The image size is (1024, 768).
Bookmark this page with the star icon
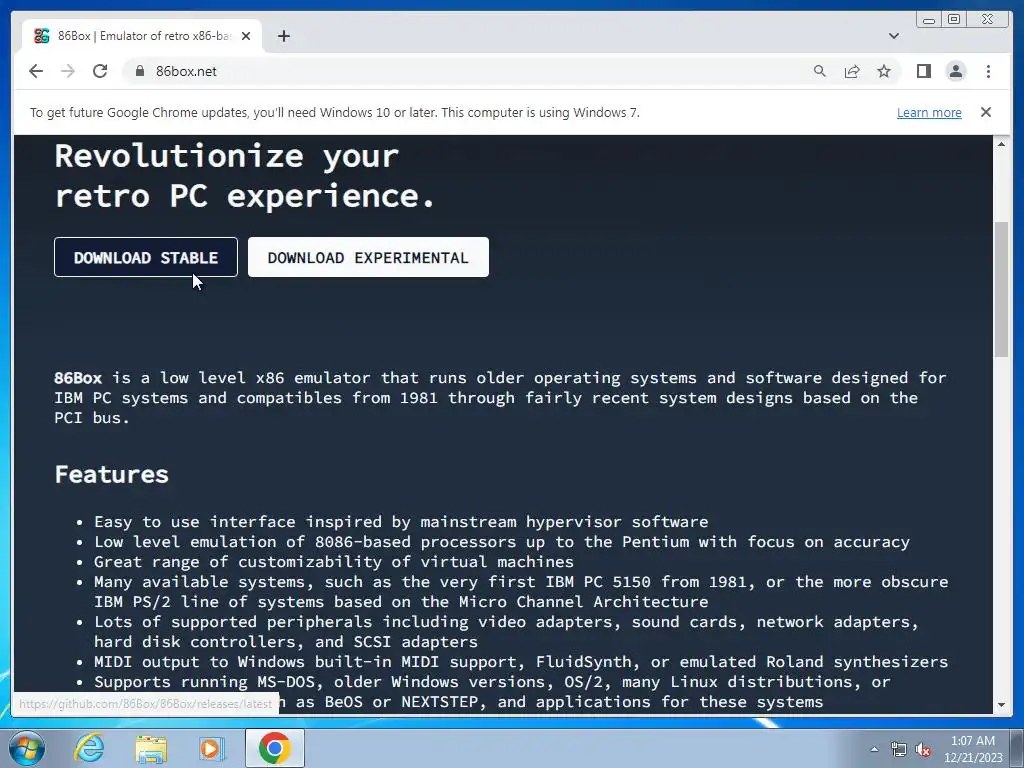(x=884, y=71)
